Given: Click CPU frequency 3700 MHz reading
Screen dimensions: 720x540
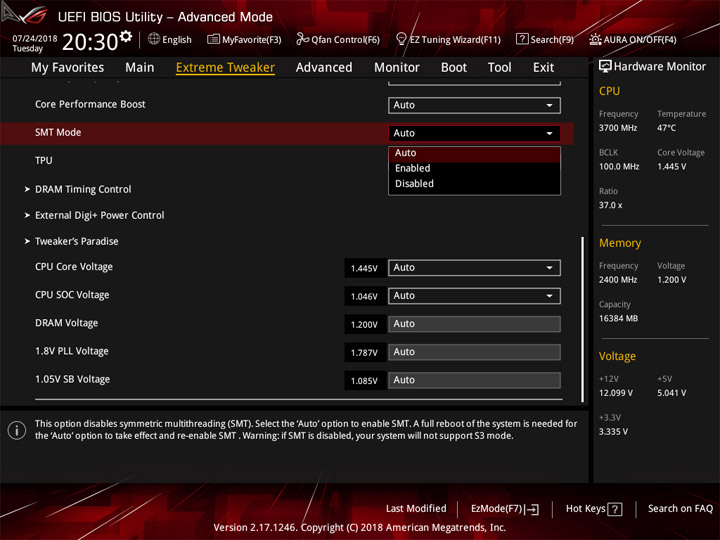Looking at the screenshot, I should [618, 128].
